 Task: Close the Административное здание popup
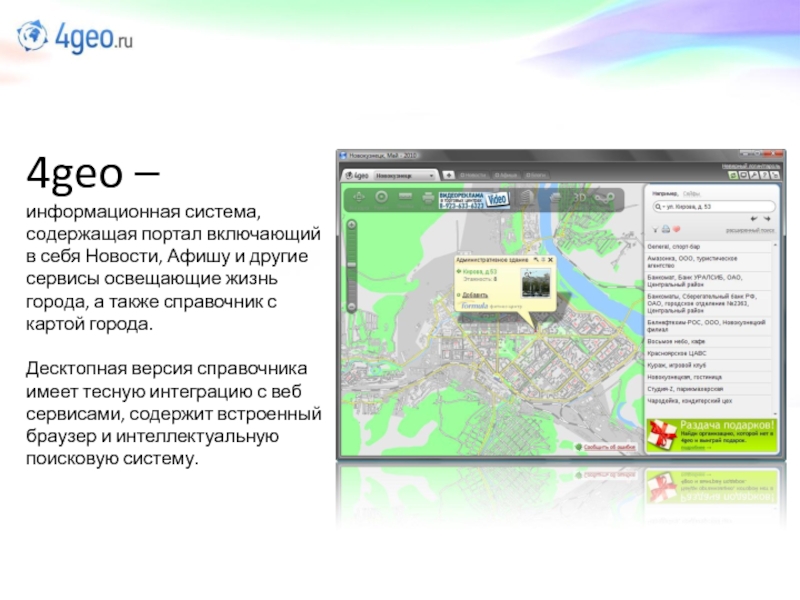[551, 260]
